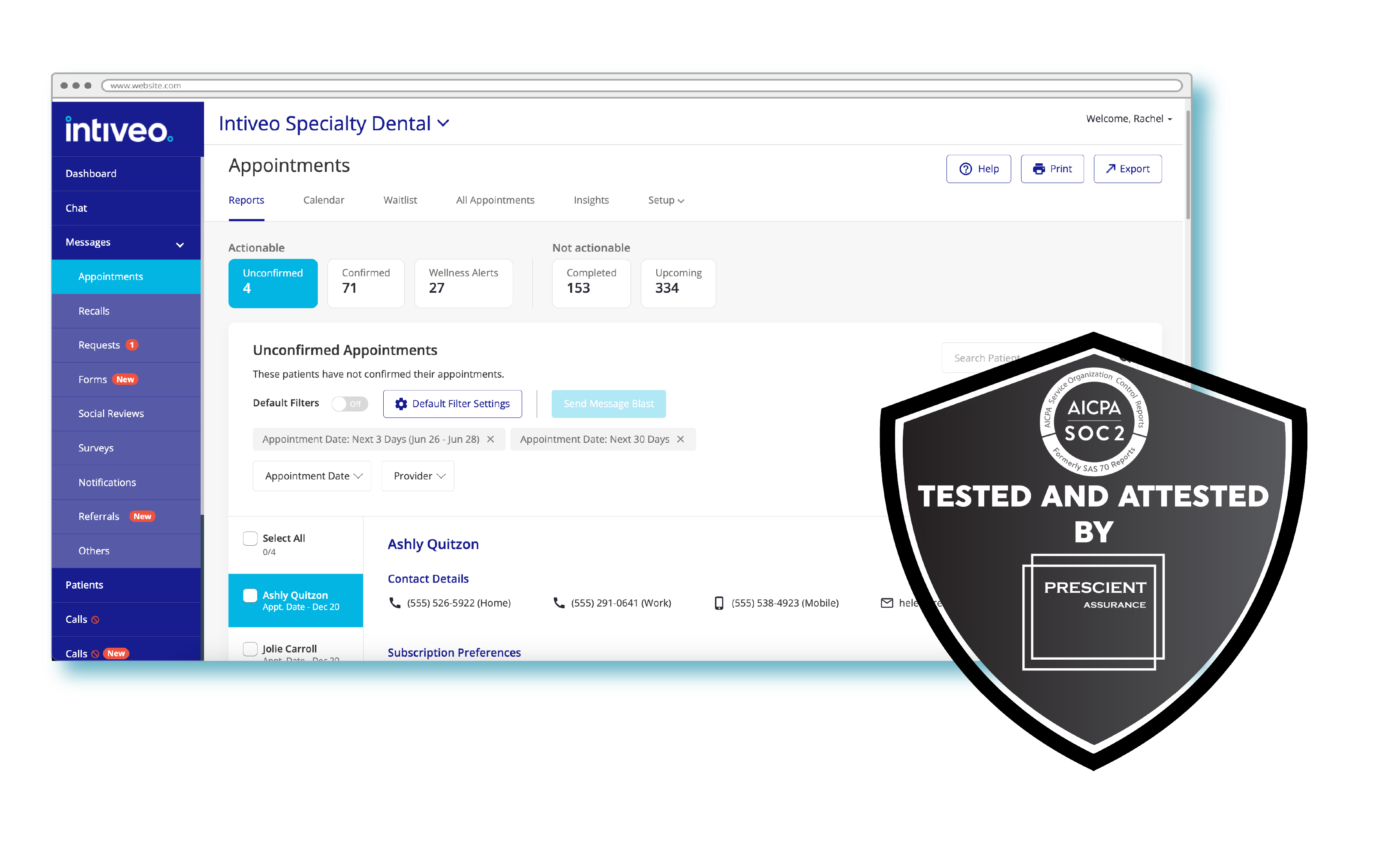Check the Select All checkbox
The height and width of the screenshot is (868, 1388).
[250, 538]
